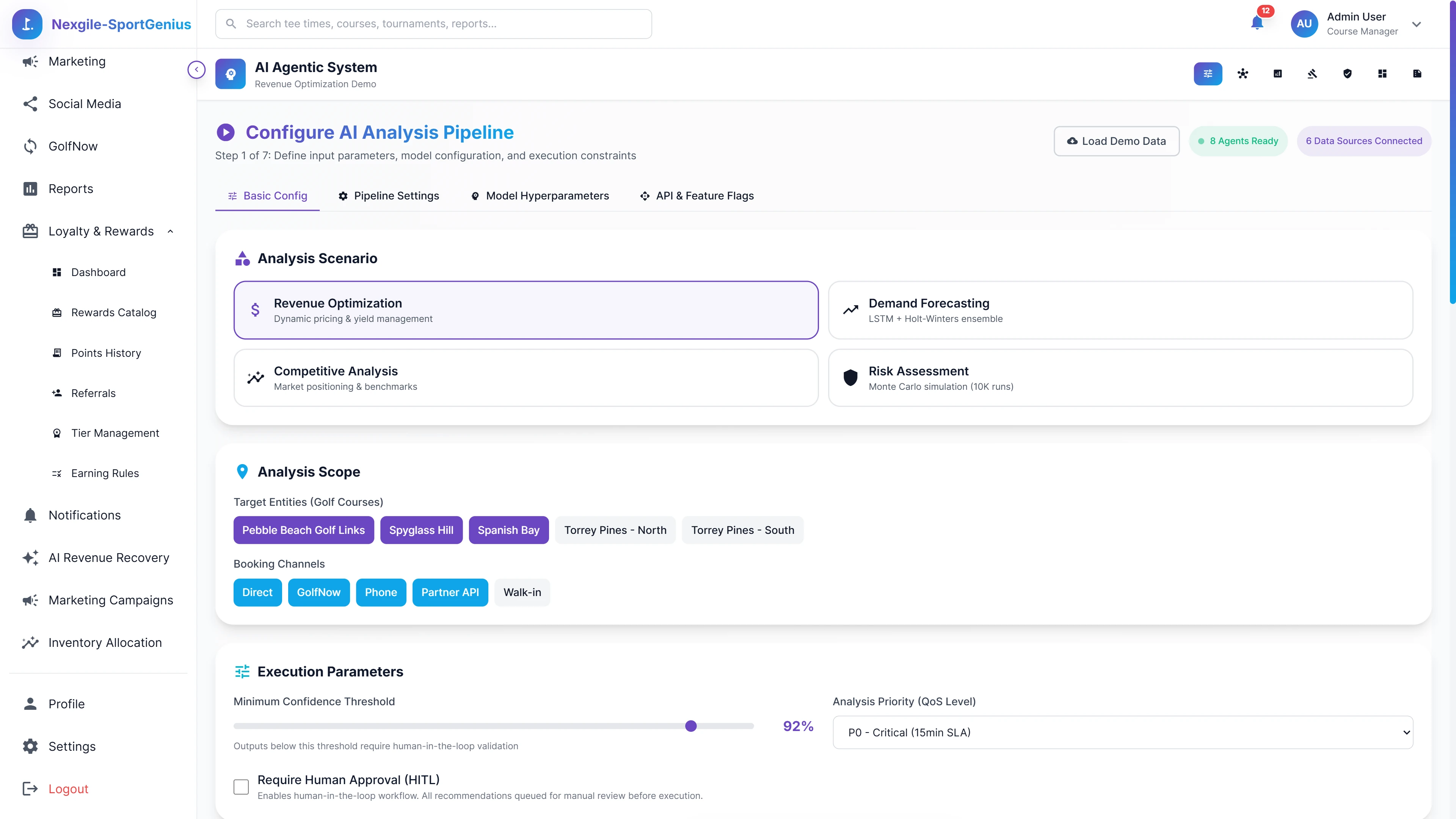1456x819 pixels.
Task: Select the dashboard layout icon in top toolbar
Action: (1382, 74)
